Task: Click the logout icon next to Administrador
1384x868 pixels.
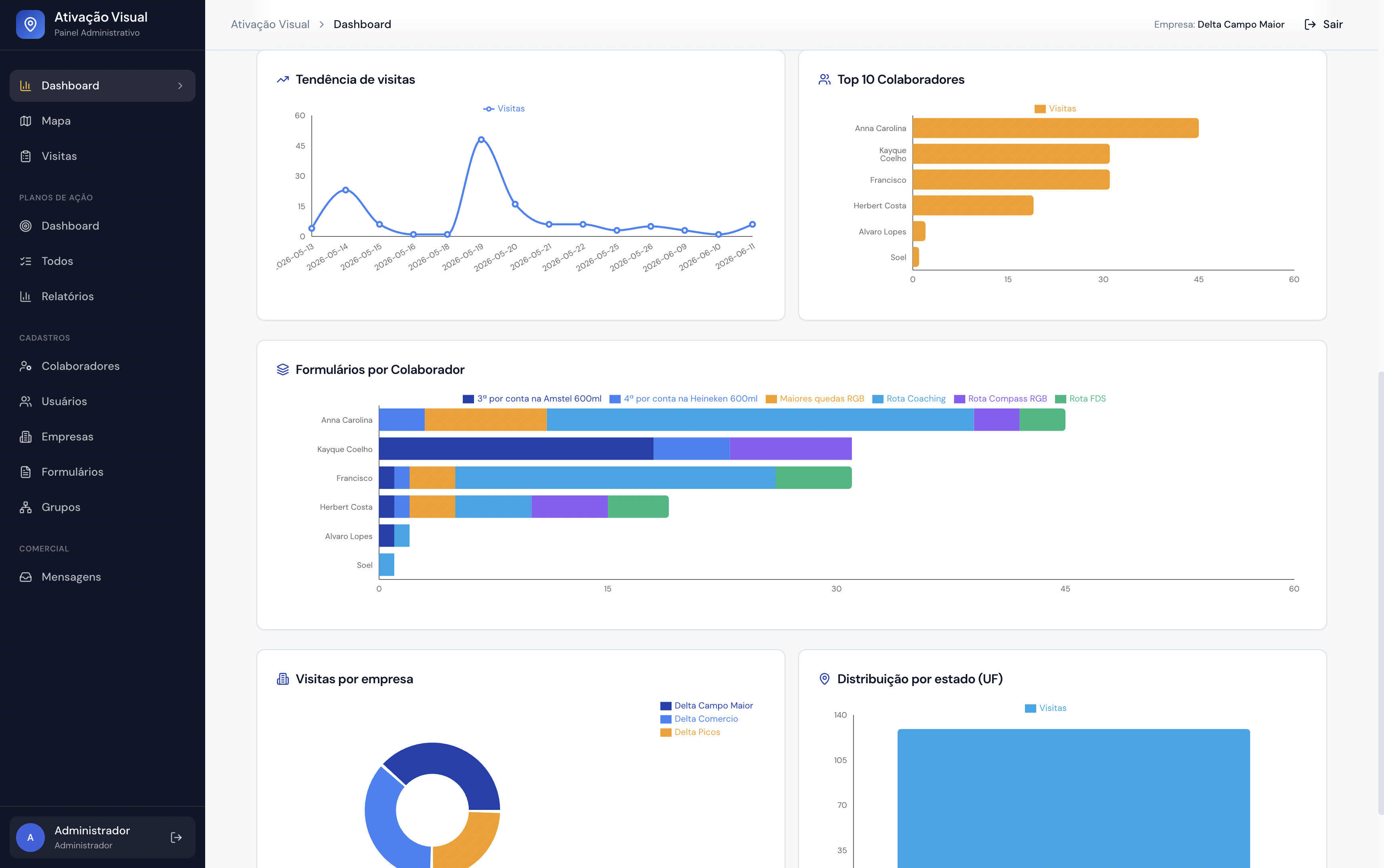Action: point(176,838)
